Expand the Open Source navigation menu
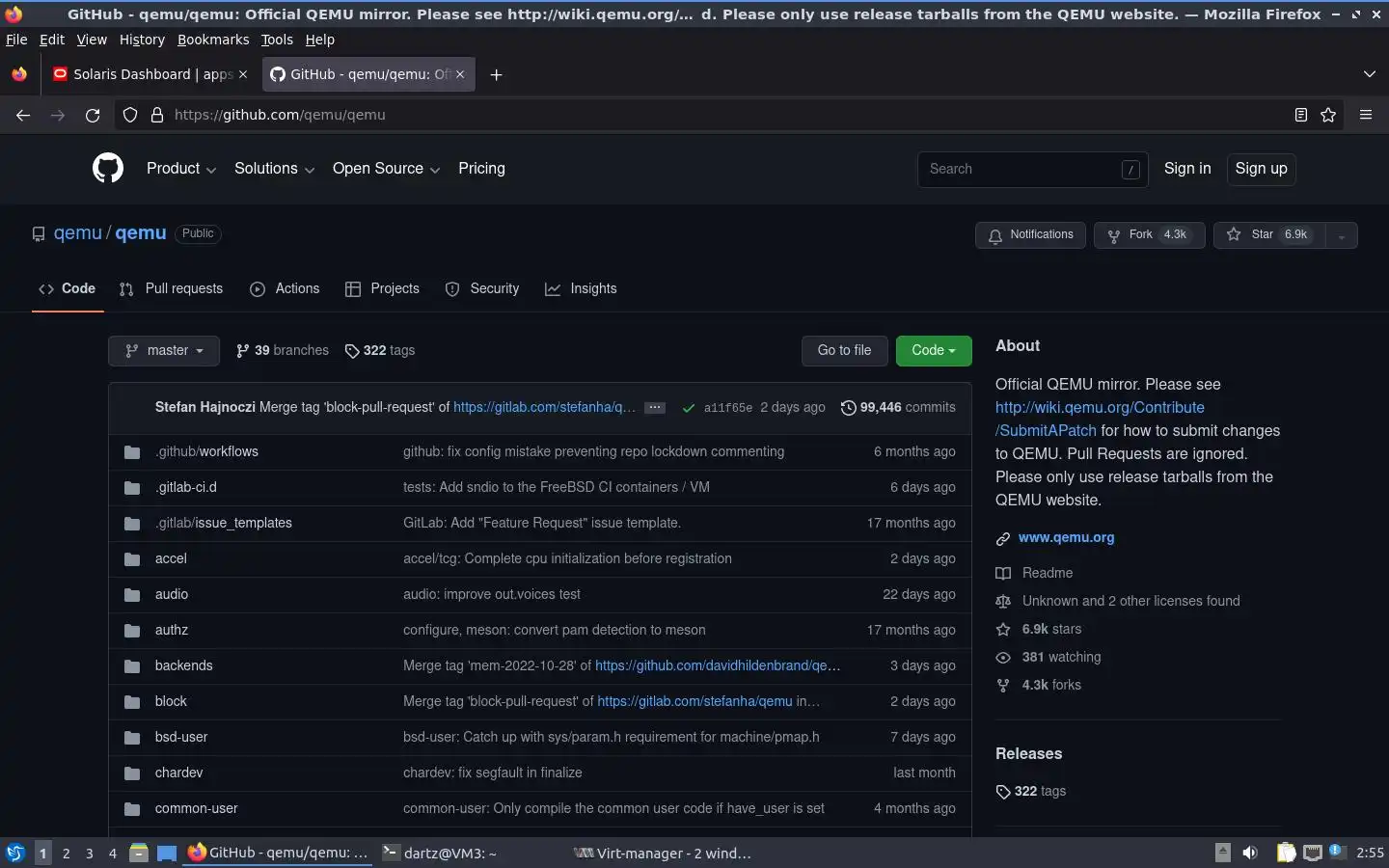This screenshot has height=868, width=1389. pyautogui.click(x=386, y=168)
